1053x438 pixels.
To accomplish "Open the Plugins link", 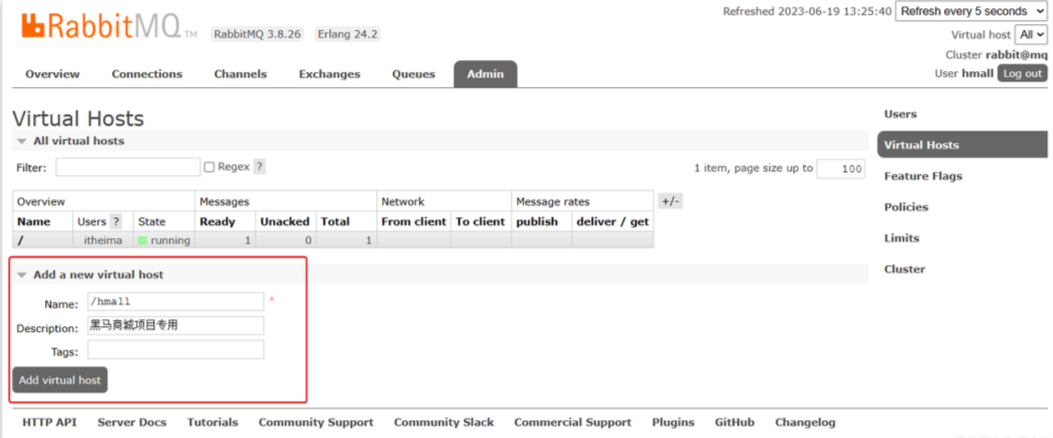I will pyautogui.click(x=673, y=423).
